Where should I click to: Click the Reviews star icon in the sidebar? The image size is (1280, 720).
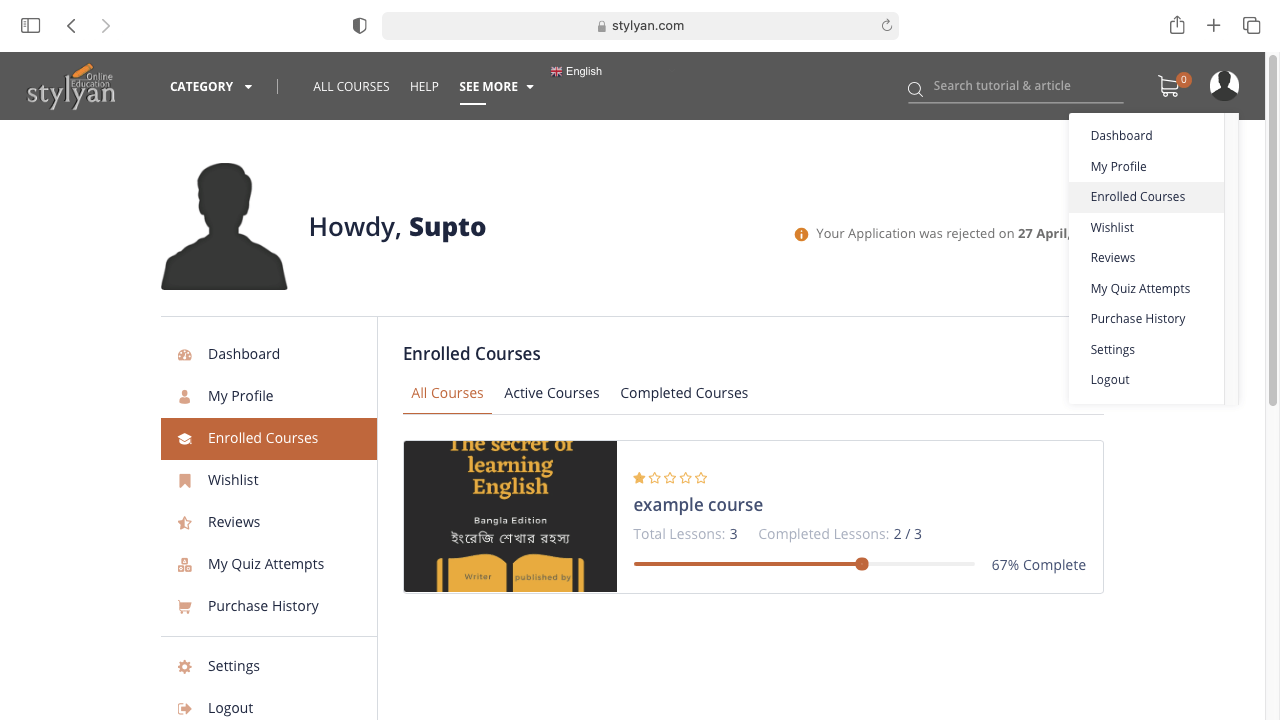184,522
